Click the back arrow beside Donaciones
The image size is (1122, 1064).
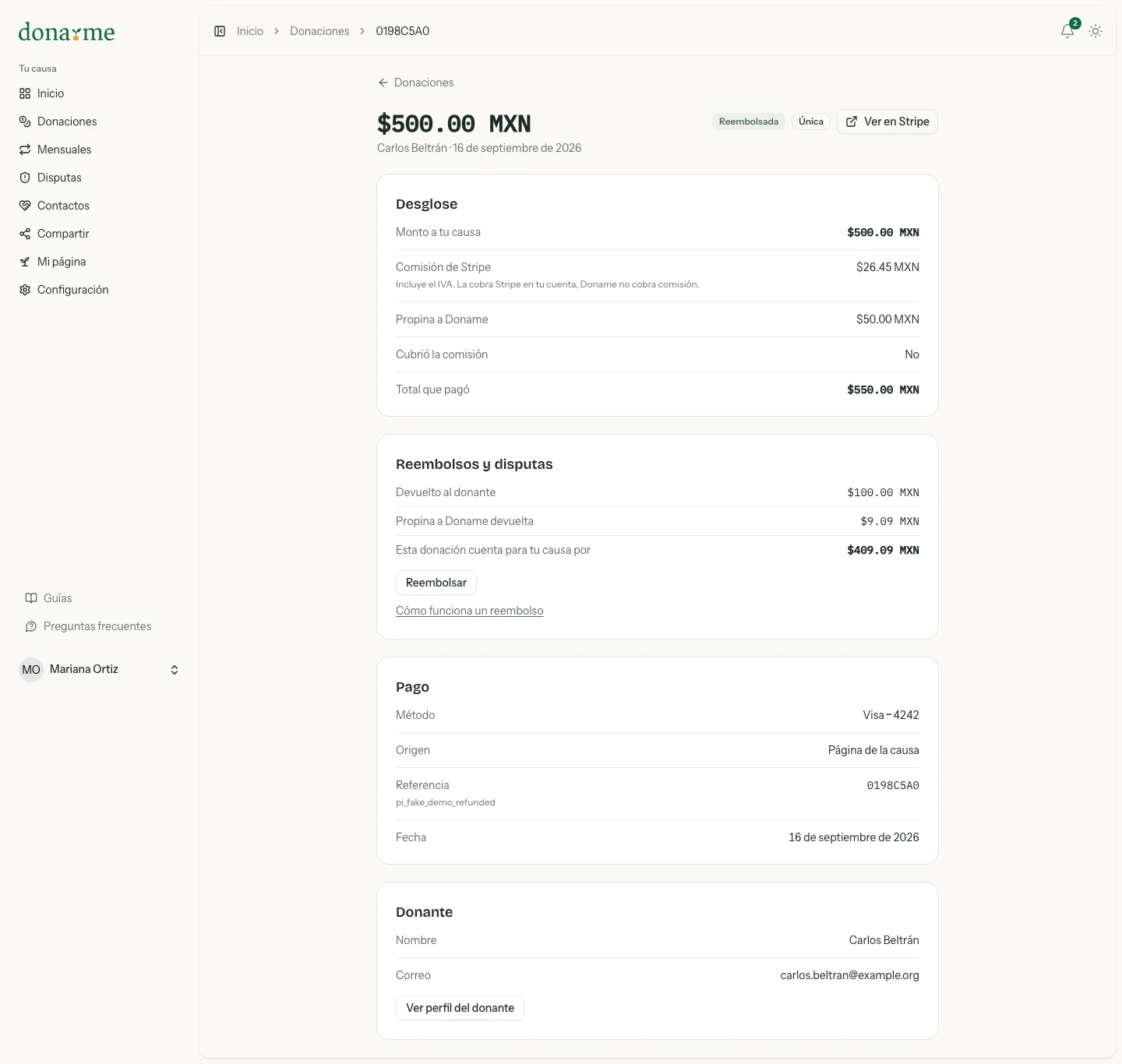(383, 83)
